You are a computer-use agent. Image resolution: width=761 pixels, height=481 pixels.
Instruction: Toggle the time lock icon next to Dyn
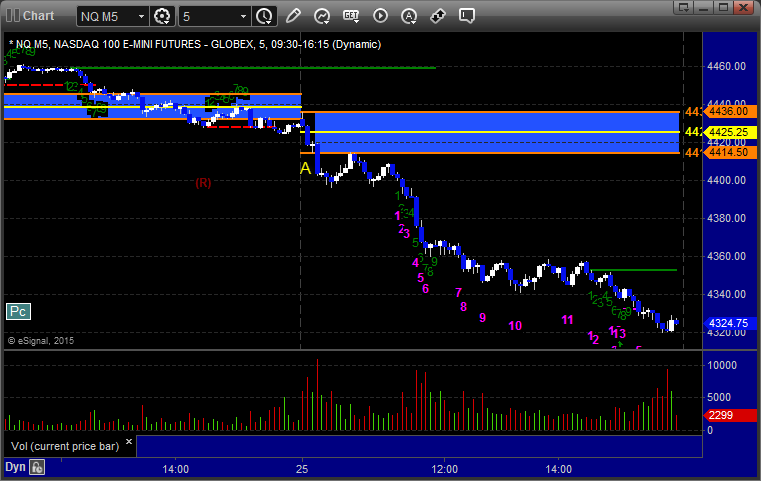[x=37, y=467]
